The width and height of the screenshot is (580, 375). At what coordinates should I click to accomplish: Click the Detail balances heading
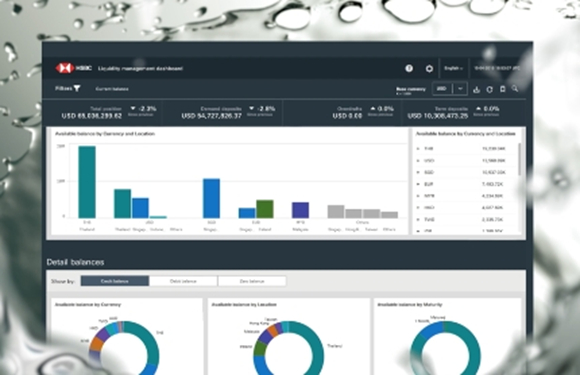(x=75, y=262)
